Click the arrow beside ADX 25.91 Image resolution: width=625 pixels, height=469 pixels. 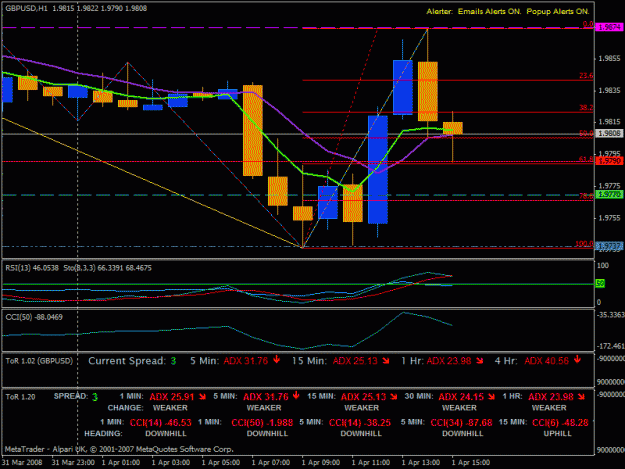tap(202, 396)
